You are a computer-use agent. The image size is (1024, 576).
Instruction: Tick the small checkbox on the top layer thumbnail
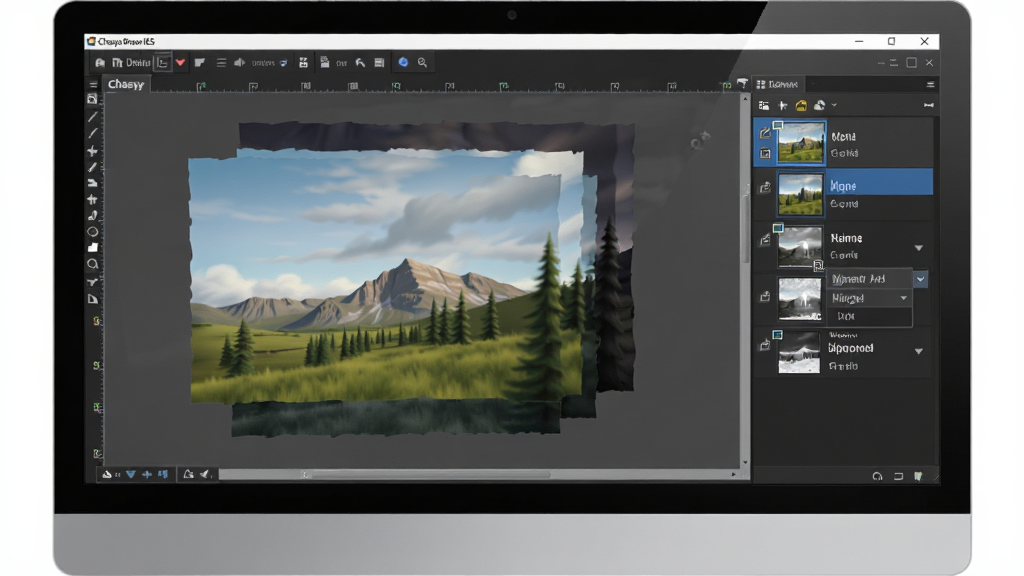click(778, 125)
